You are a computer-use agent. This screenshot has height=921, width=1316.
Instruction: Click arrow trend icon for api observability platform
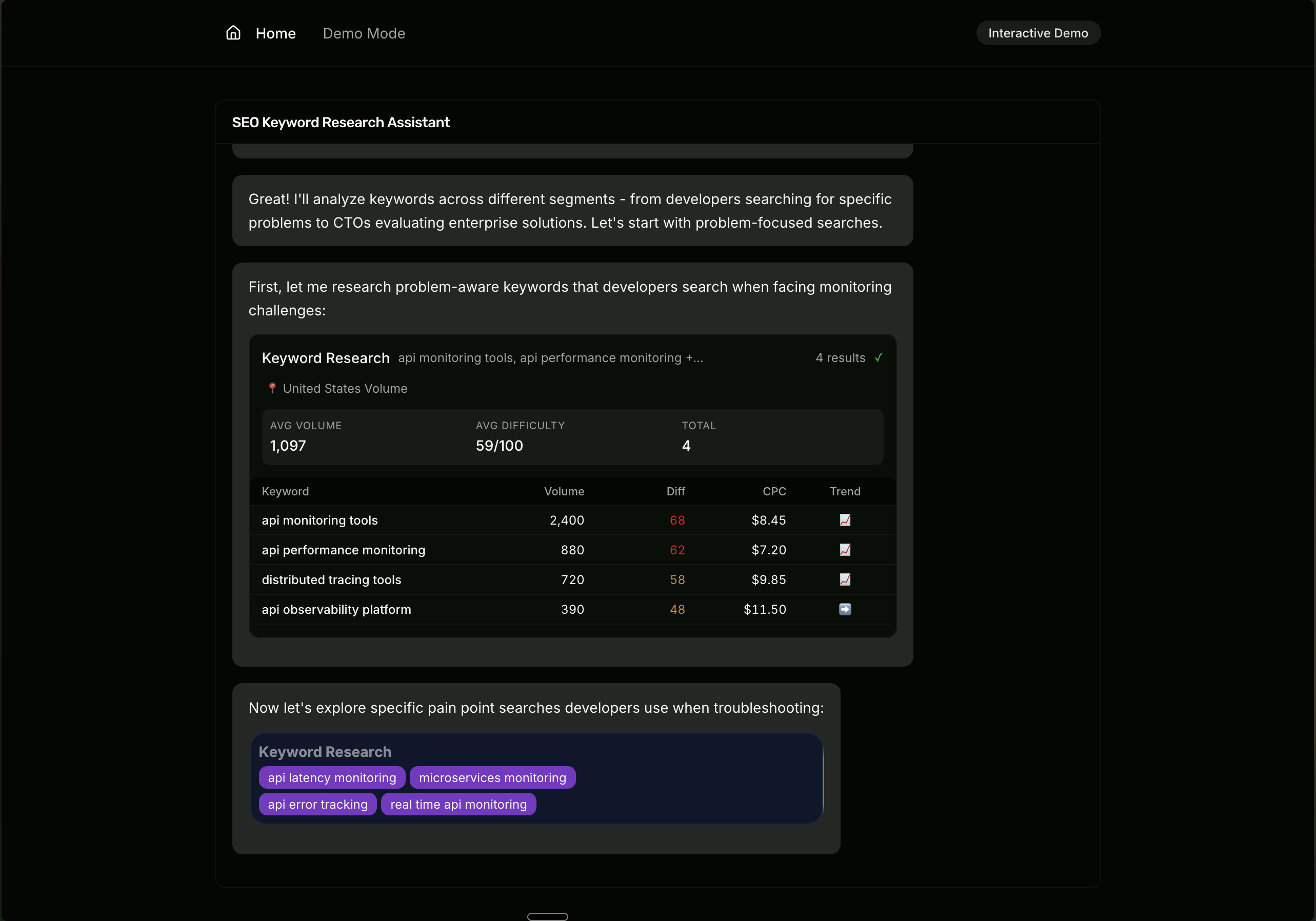(x=845, y=609)
